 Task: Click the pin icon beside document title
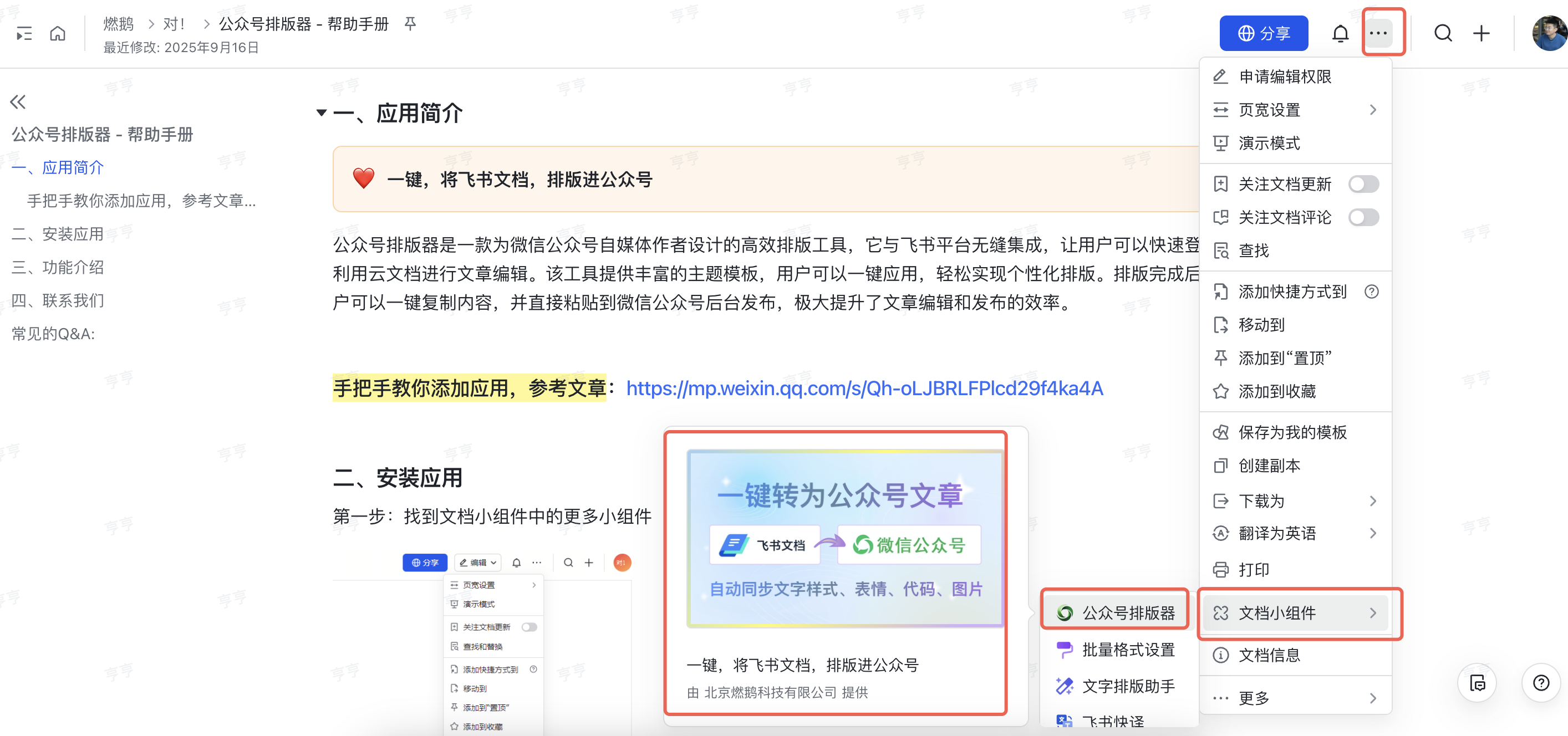tap(410, 24)
